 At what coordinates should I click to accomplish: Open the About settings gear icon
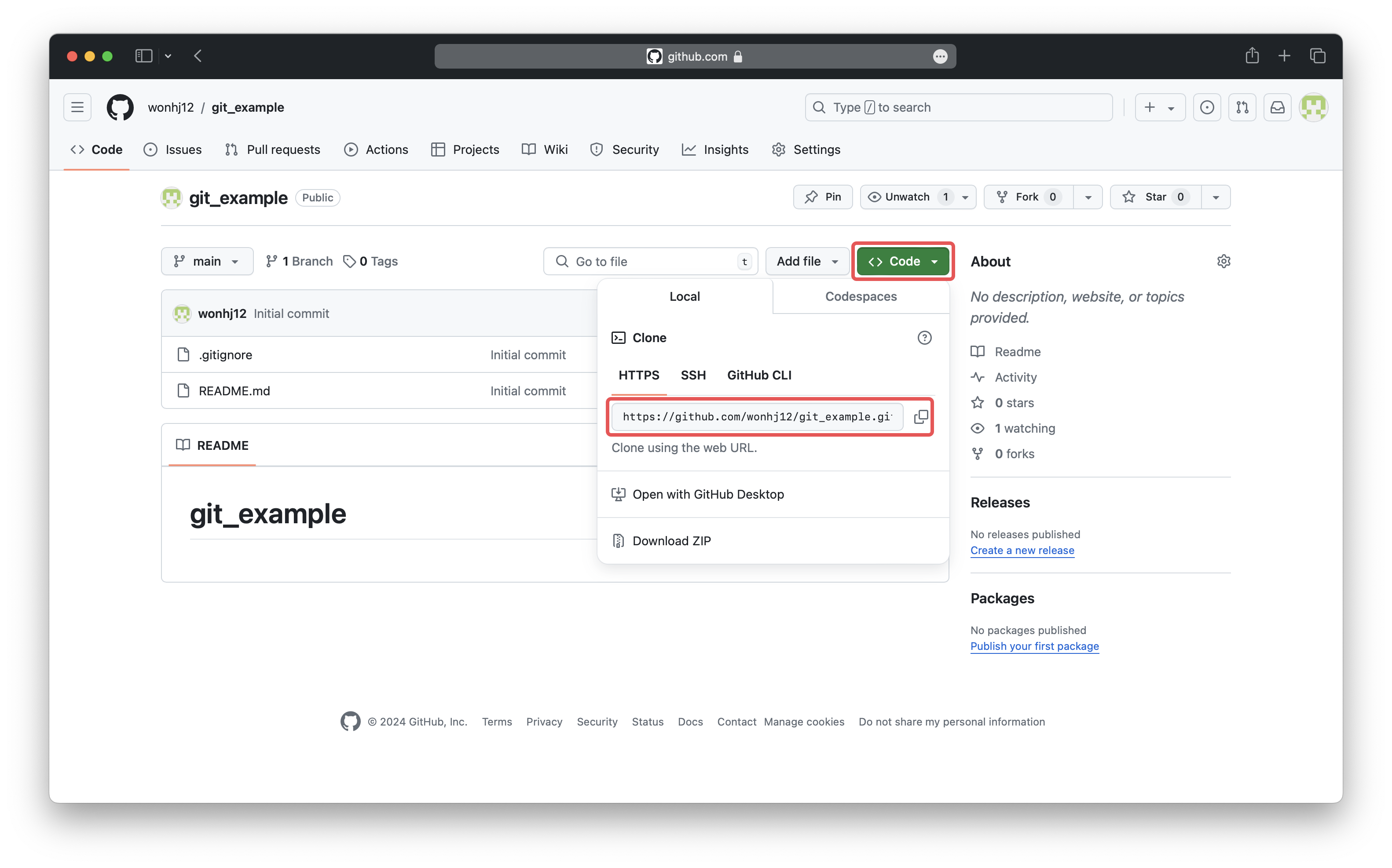pos(1223,261)
